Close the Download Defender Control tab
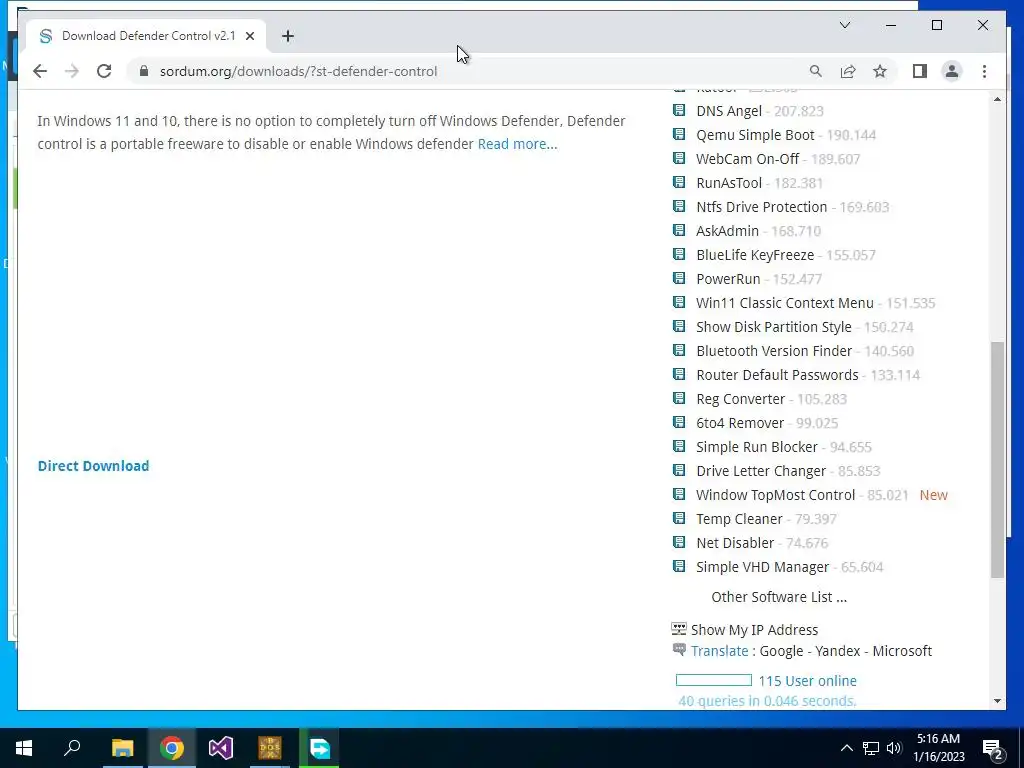 (x=249, y=36)
